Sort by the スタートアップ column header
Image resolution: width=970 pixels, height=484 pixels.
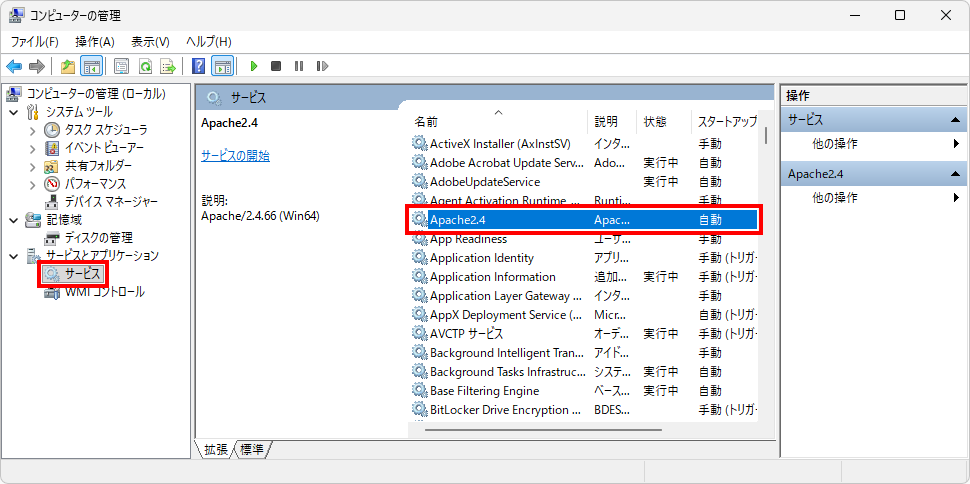(x=724, y=121)
